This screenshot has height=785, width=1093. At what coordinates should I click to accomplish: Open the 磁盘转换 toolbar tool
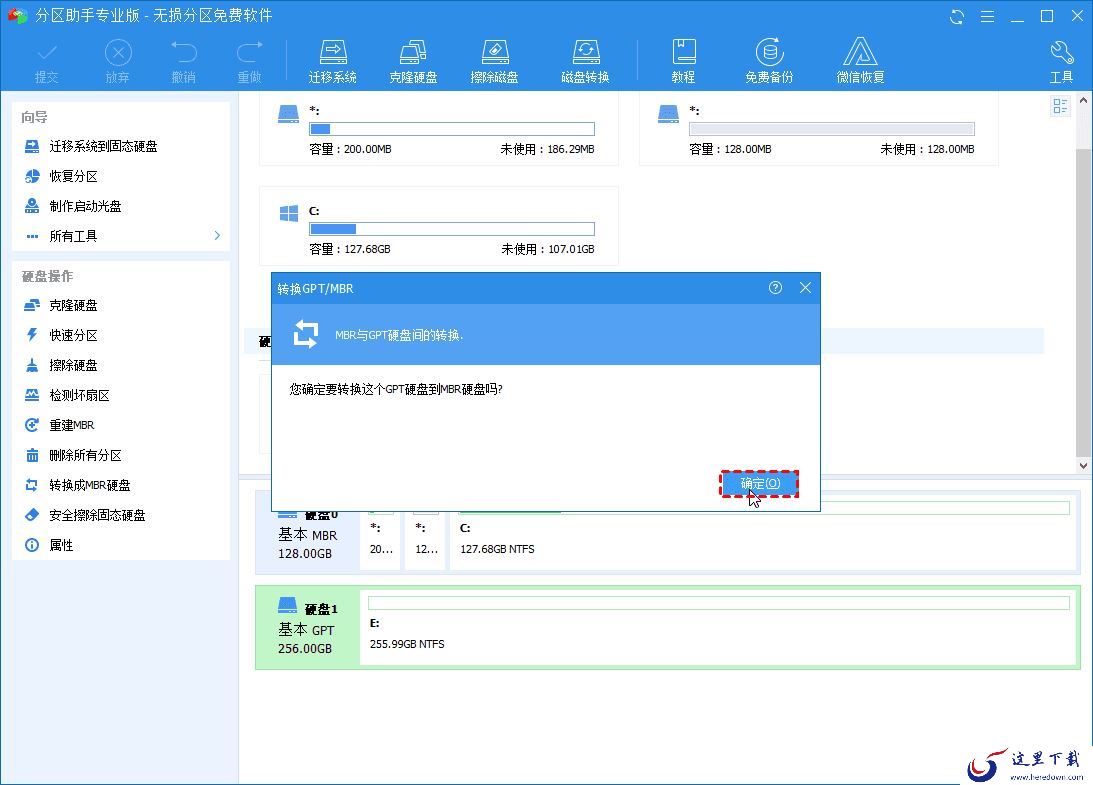pyautogui.click(x=586, y=61)
